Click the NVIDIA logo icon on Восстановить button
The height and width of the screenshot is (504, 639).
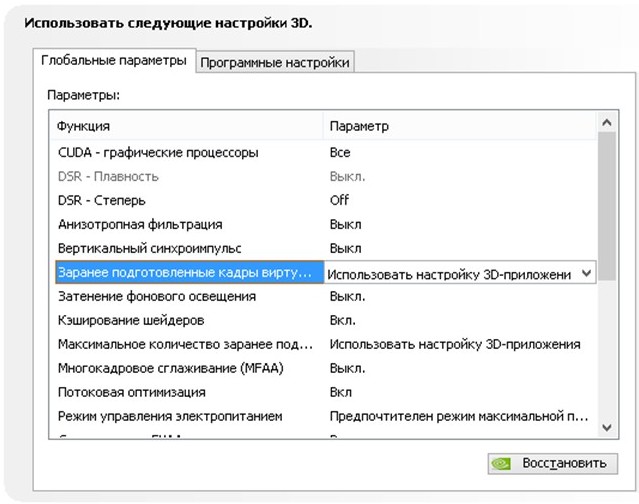(x=501, y=464)
